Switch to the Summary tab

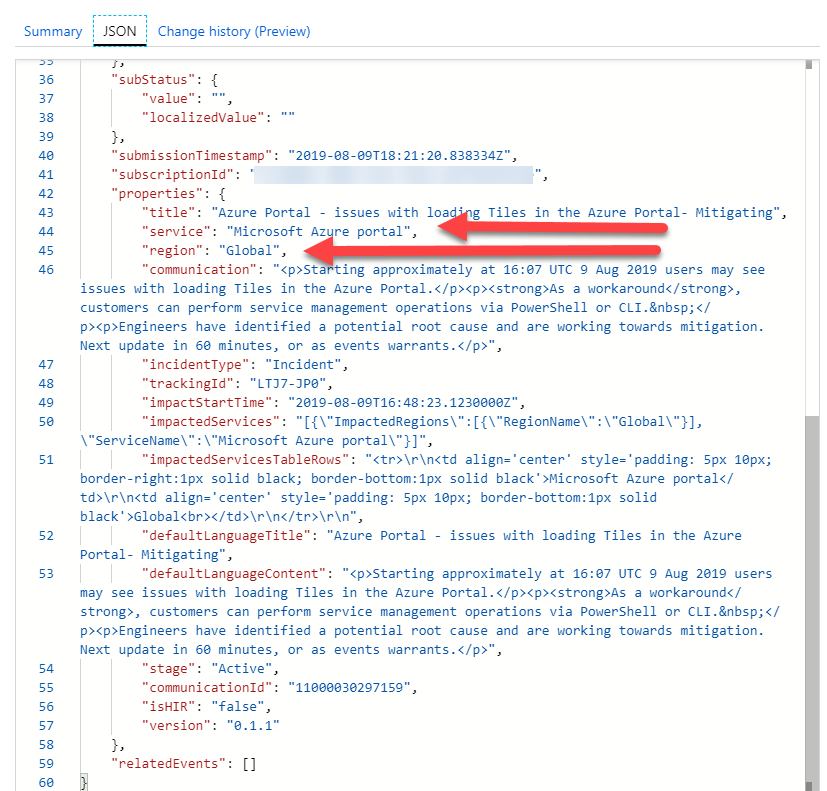53,31
